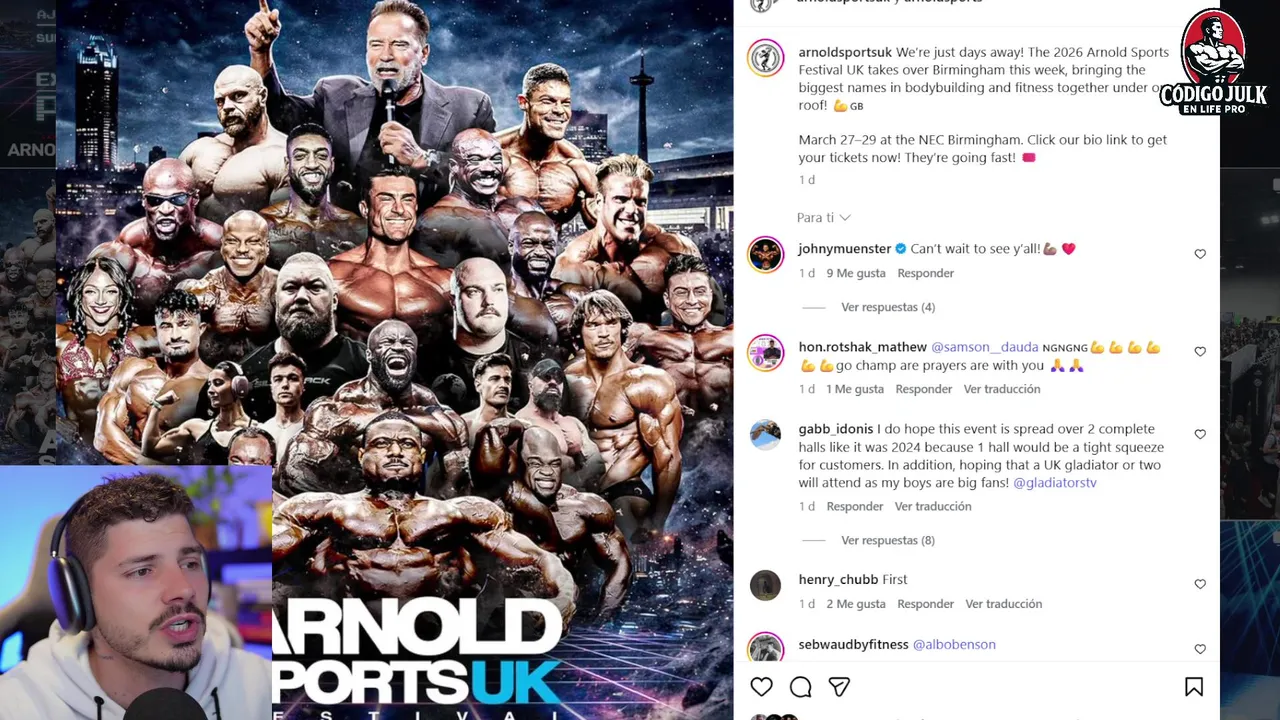Share post via paper plane icon
Viewport: 1280px width, 720px height.
[839, 687]
